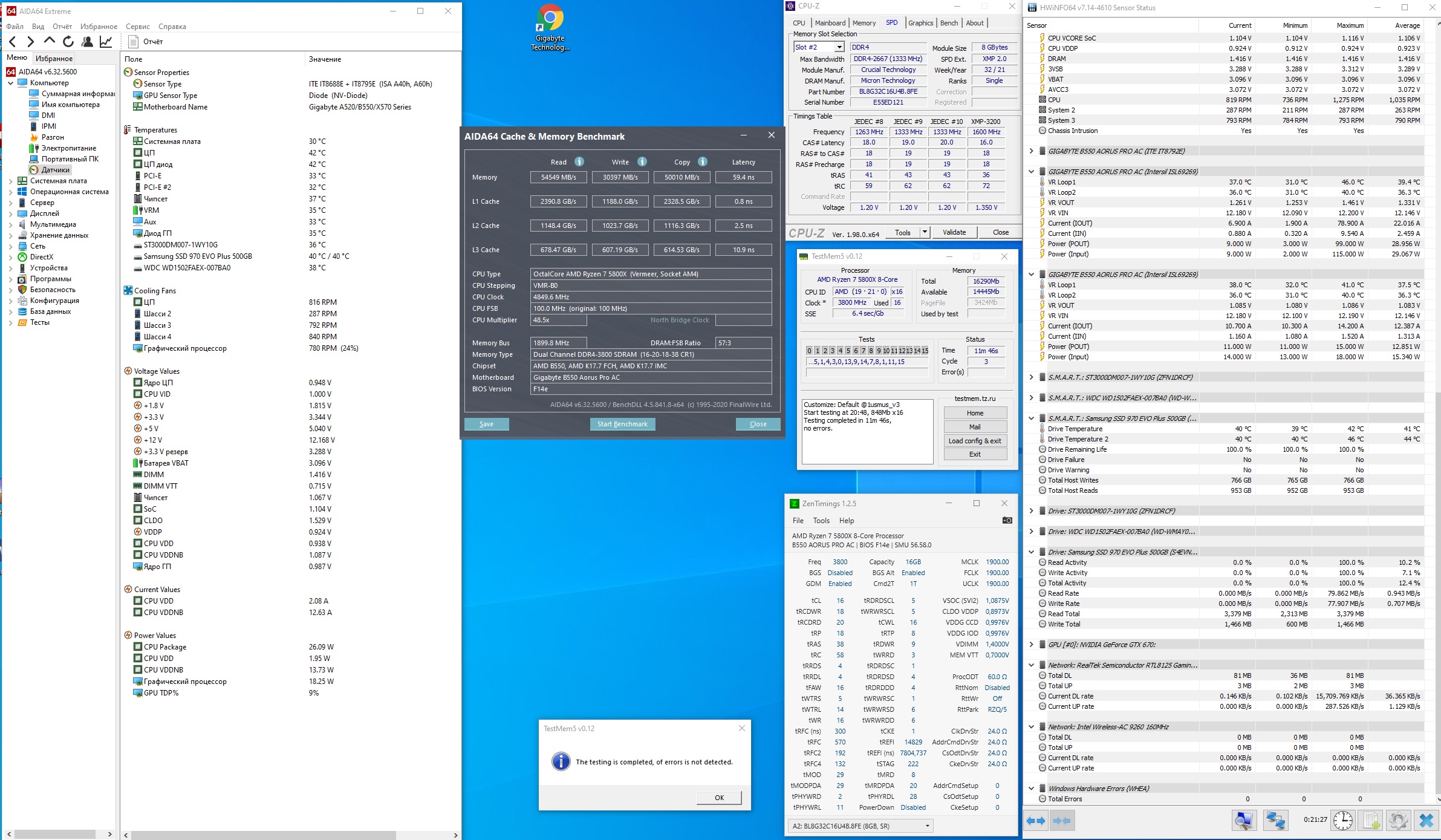Image resolution: width=1441 pixels, height=840 pixels.
Task: Click the AIDA64 refresh toolbar icon
Action: point(68,42)
